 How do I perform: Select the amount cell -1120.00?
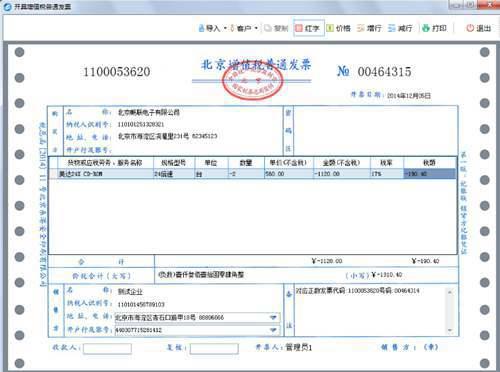point(342,174)
